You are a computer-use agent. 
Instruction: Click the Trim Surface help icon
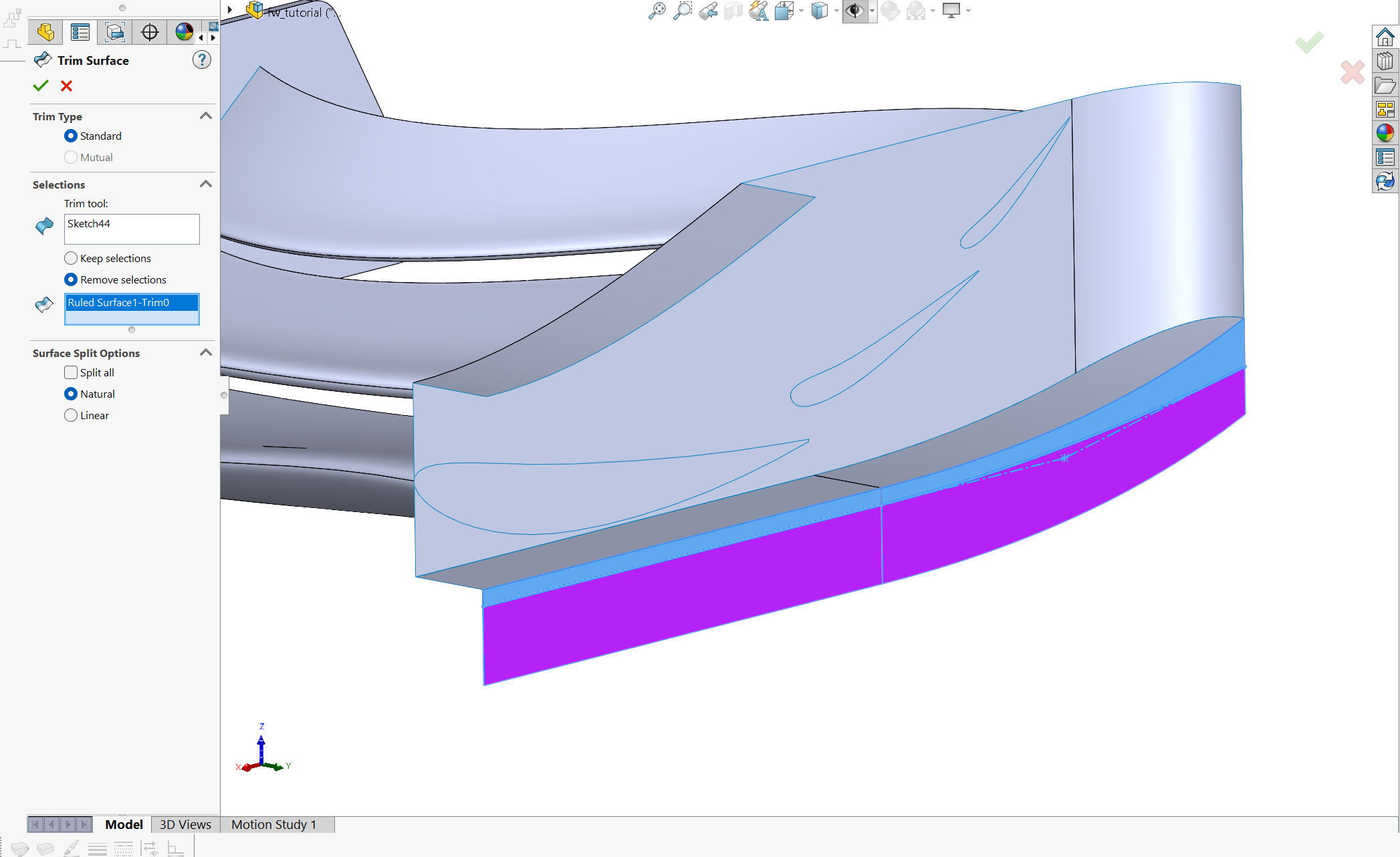pyautogui.click(x=201, y=60)
